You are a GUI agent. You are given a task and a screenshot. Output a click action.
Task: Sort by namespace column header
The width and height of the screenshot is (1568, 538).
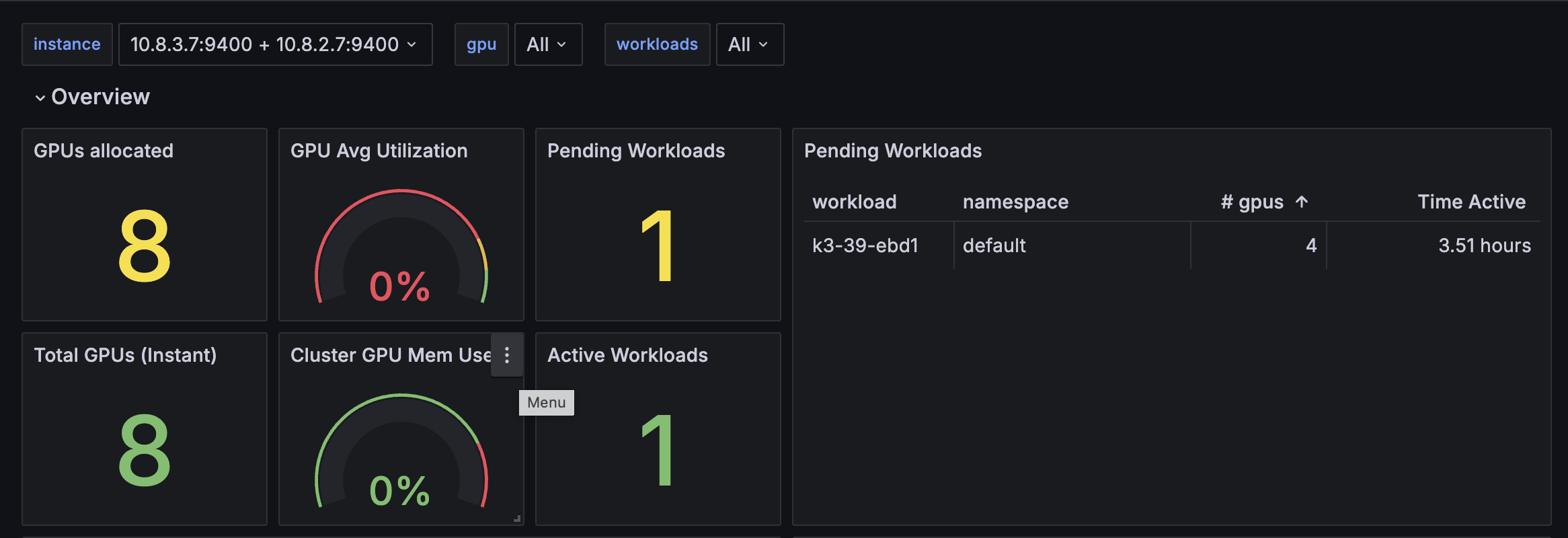click(1015, 202)
